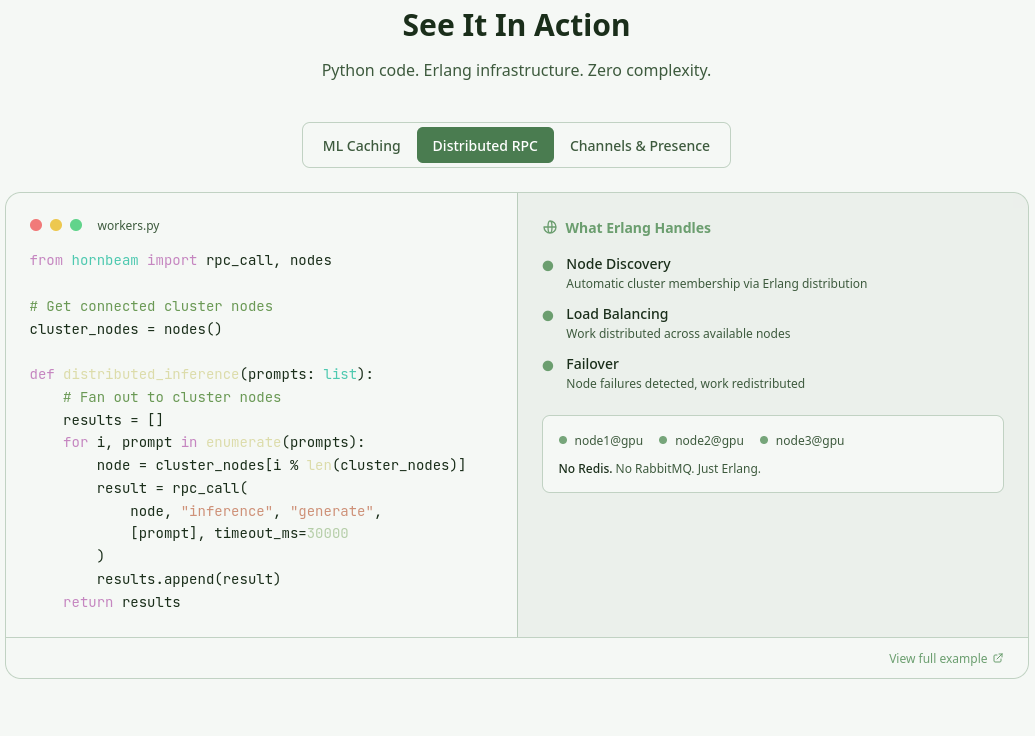This screenshot has width=1035, height=736.
Task: Open the Channels & Presence tab
Action: 640,146
